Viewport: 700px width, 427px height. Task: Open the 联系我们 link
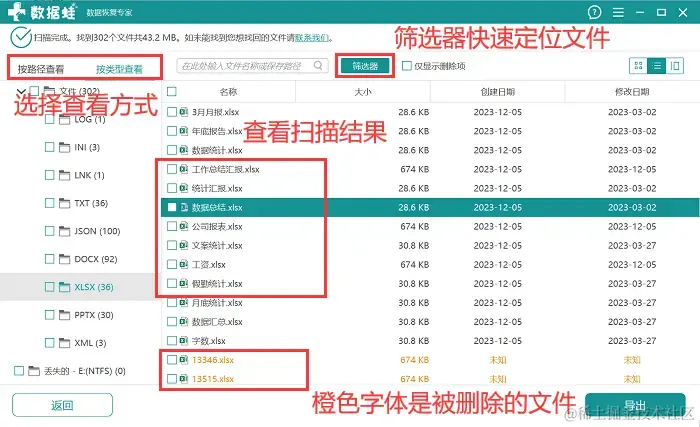pyautogui.click(x=312, y=38)
